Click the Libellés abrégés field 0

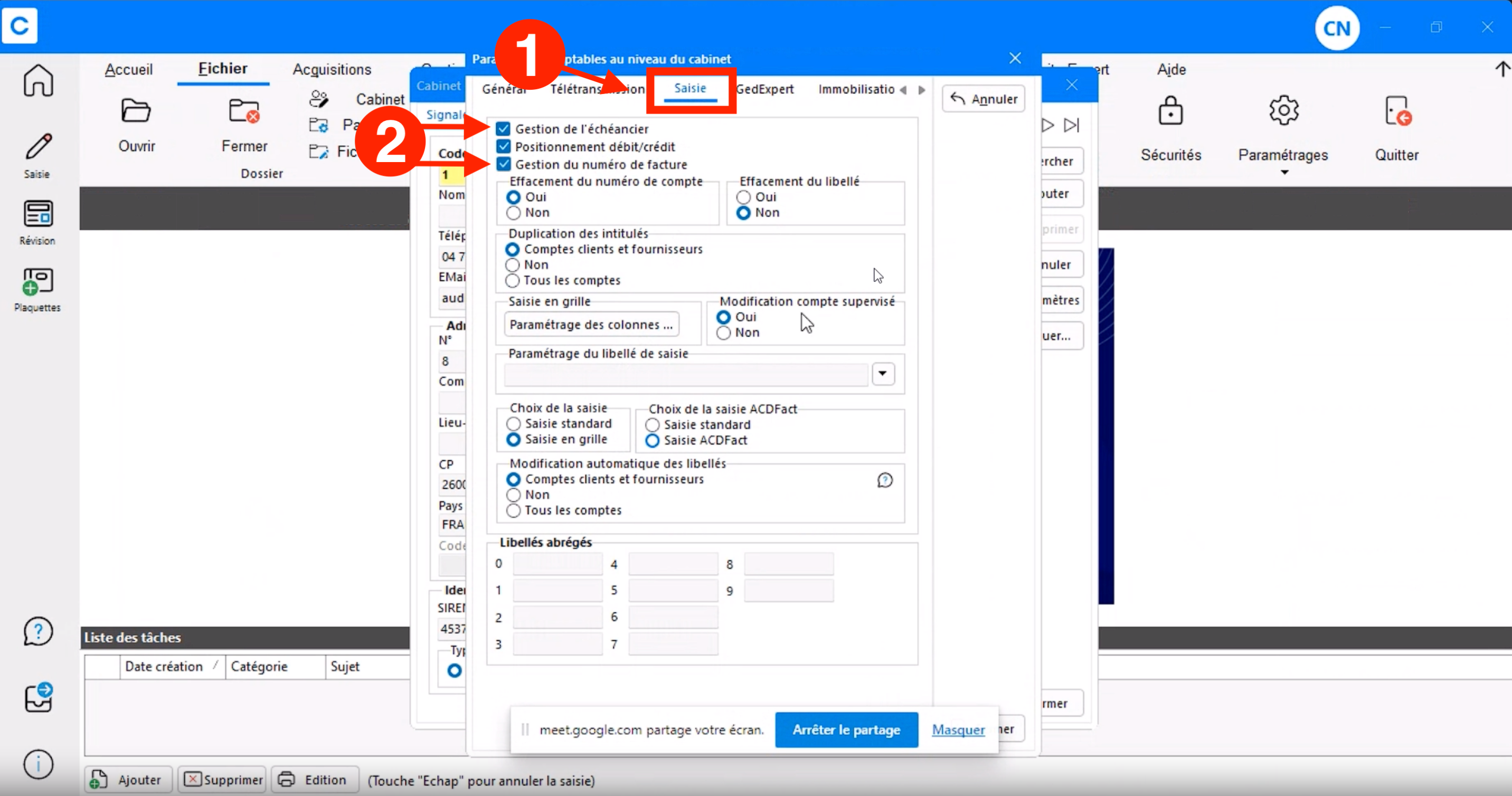tap(557, 564)
